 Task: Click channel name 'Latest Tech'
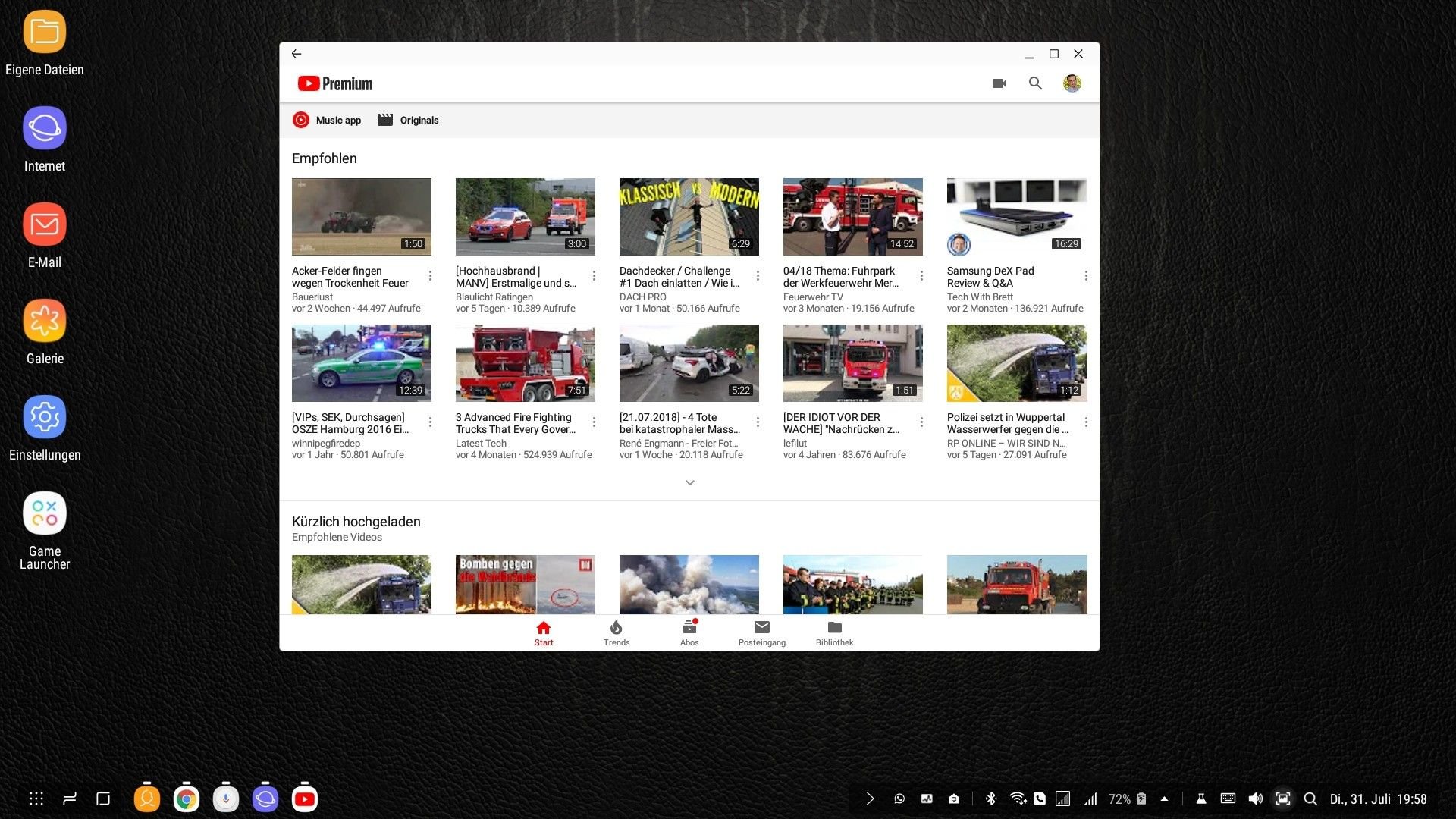coord(481,444)
